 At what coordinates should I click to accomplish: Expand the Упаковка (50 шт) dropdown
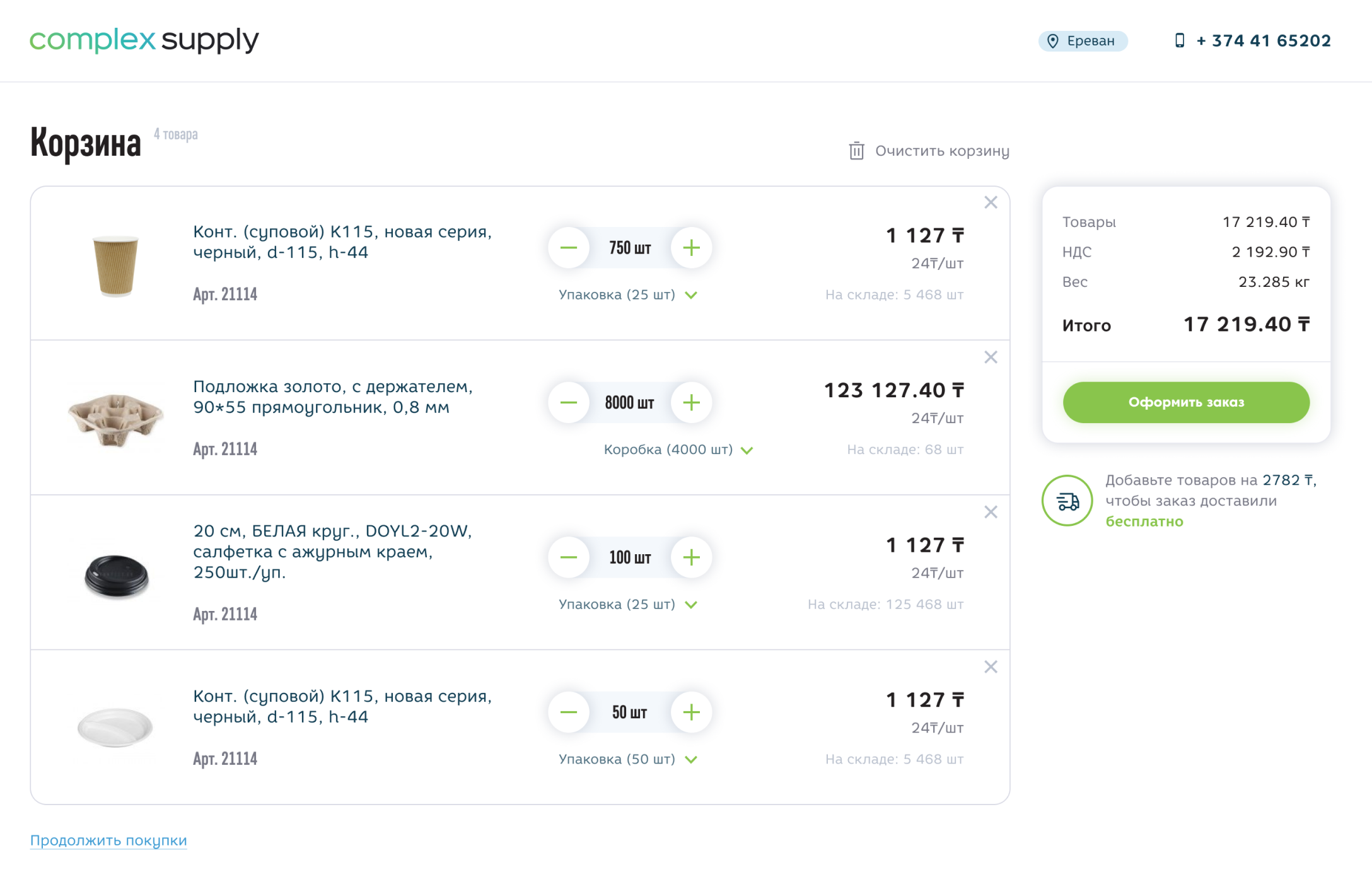[628, 759]
